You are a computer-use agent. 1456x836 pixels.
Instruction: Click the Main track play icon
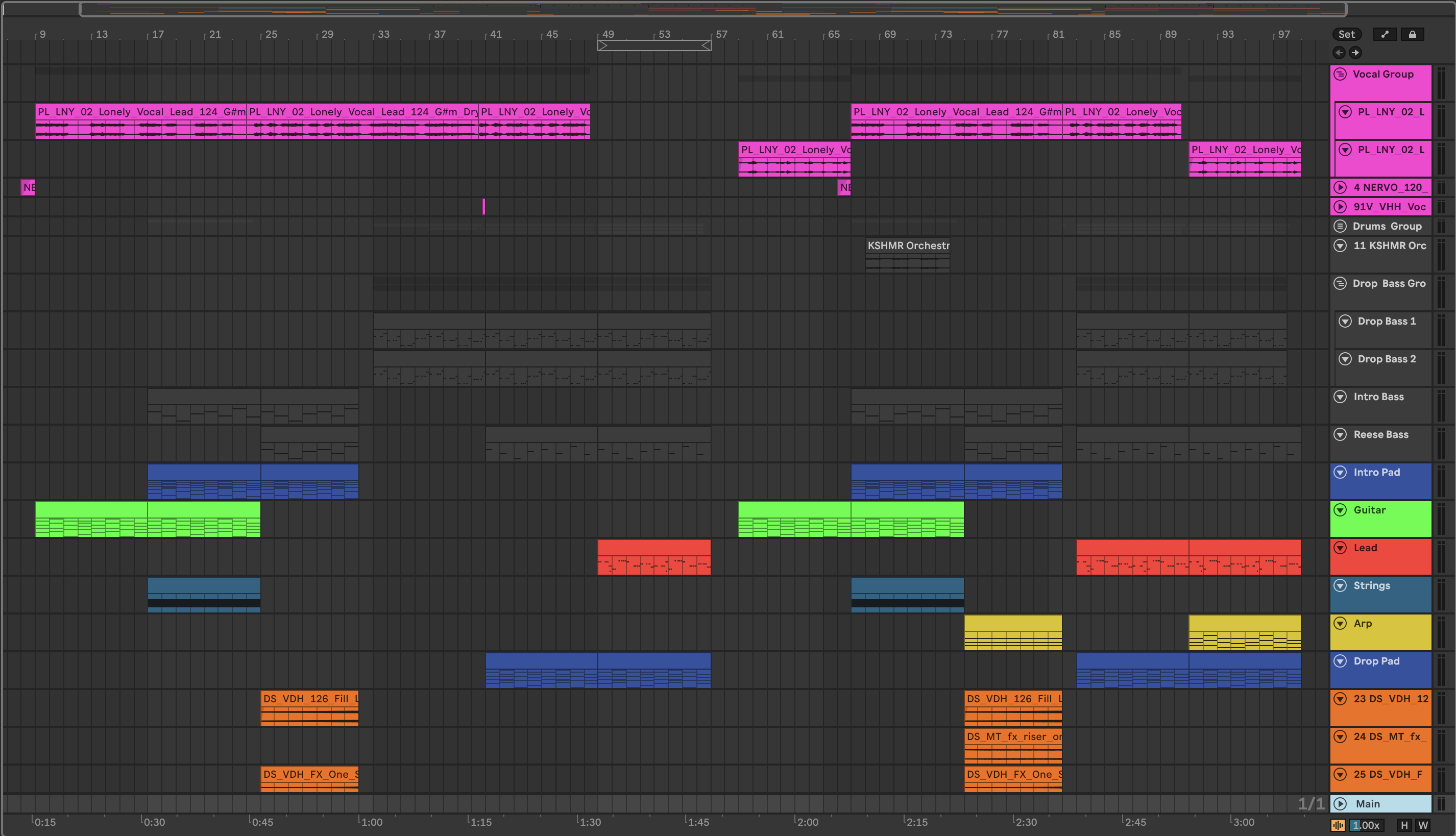[x=1340, y=804]
